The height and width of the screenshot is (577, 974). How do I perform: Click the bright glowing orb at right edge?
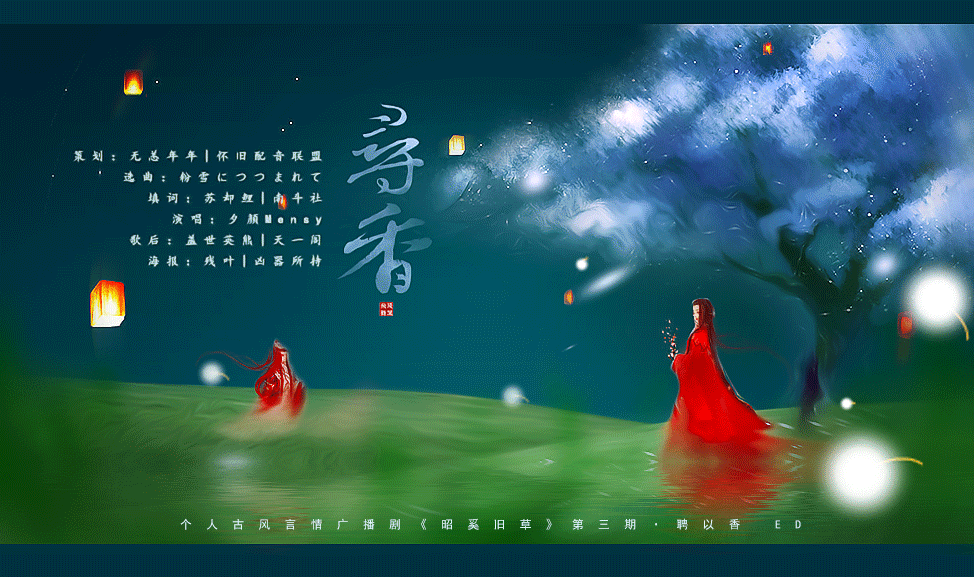pyautogui.click(x=937, y=298)
